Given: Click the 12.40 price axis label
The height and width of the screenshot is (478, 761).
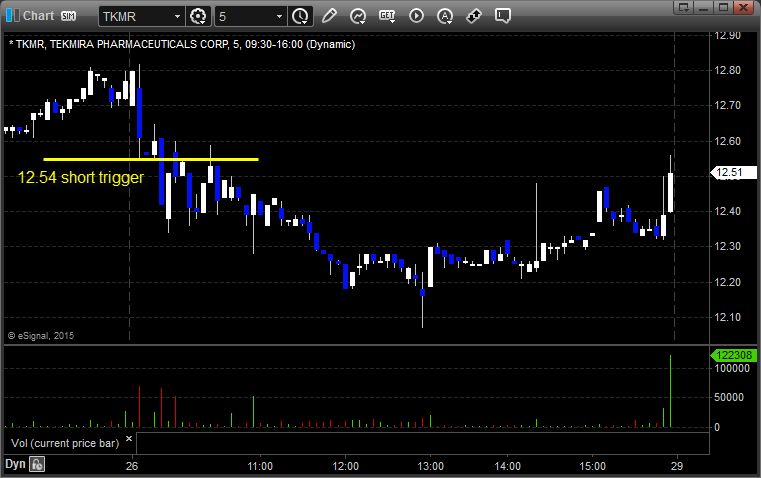Looking at the screenshot, I should (x=728, y=211).
